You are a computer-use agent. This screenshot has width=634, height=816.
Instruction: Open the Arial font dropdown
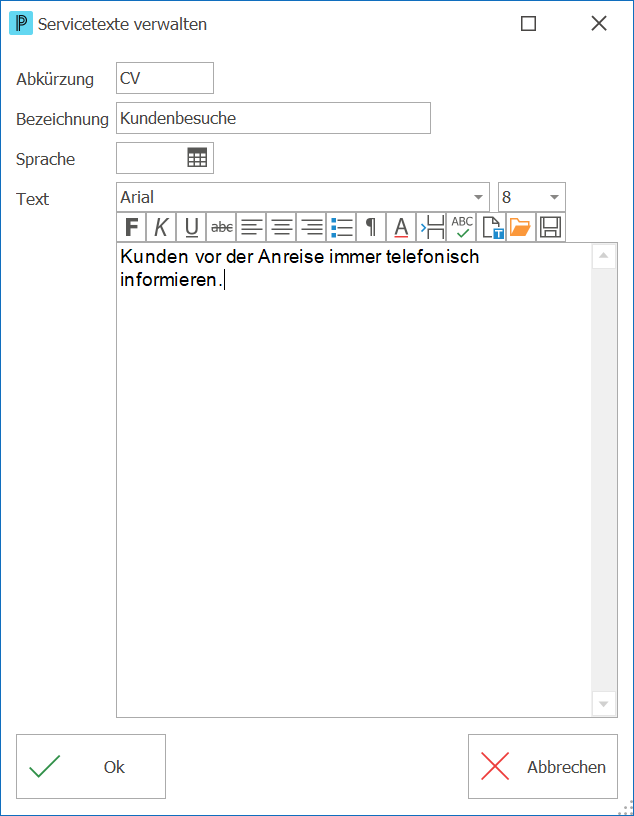coord(478,197)
